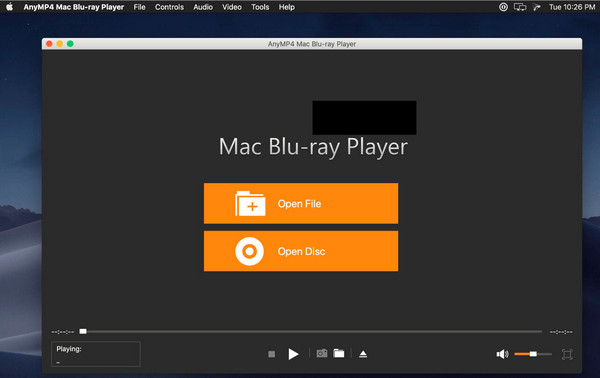
Task: Click the window title AnyMP4 Mac Blu-ray Player
Action: (x=312, y=44)
